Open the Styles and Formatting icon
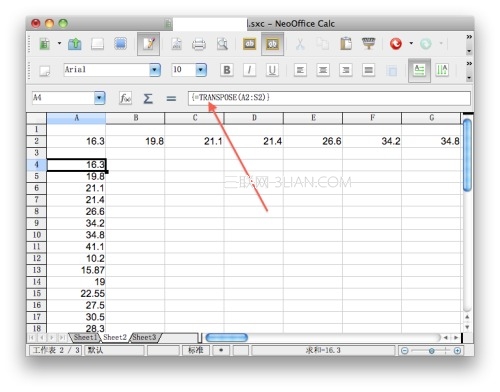The image size is (500, 392). [x=45, y=71]
